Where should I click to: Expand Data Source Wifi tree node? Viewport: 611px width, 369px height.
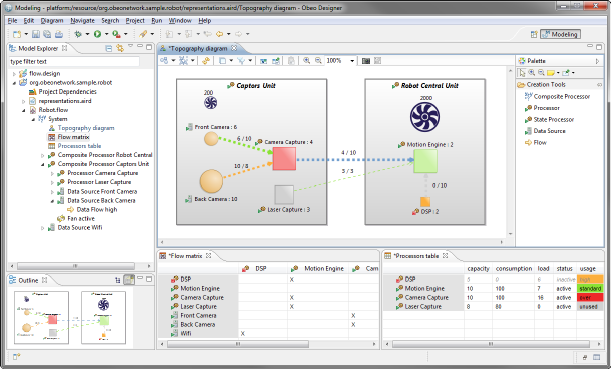(x=43, y=228)
